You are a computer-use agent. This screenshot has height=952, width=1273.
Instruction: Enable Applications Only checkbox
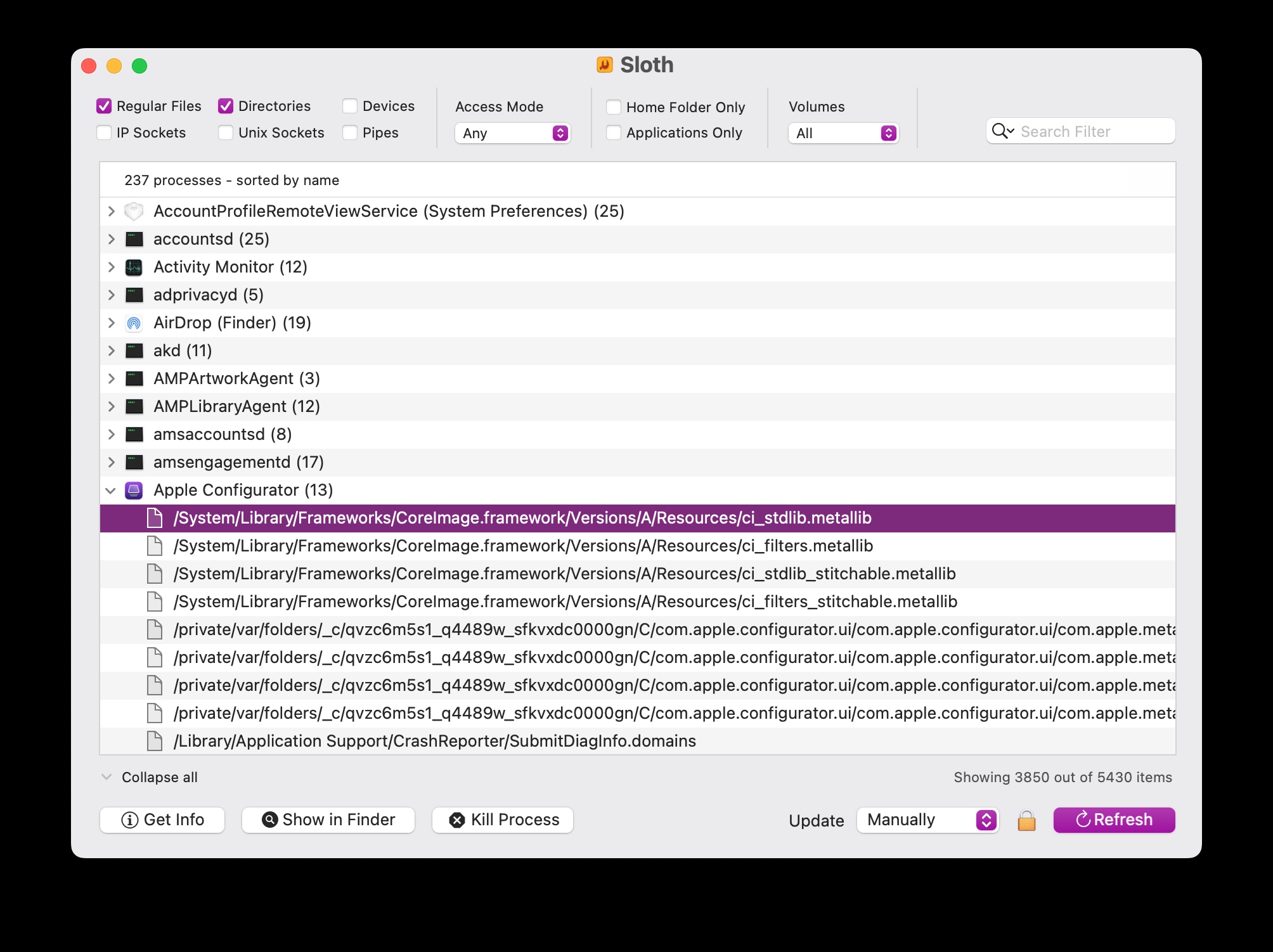[614, 132]
